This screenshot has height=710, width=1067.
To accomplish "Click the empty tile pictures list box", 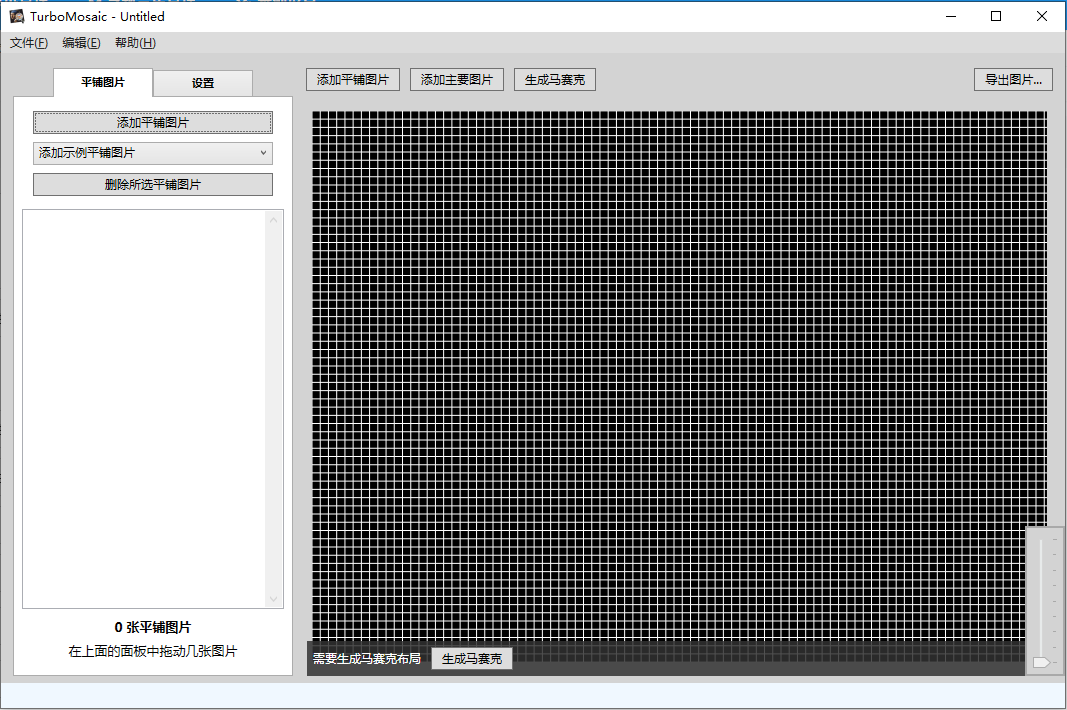I will coord(153,409).
